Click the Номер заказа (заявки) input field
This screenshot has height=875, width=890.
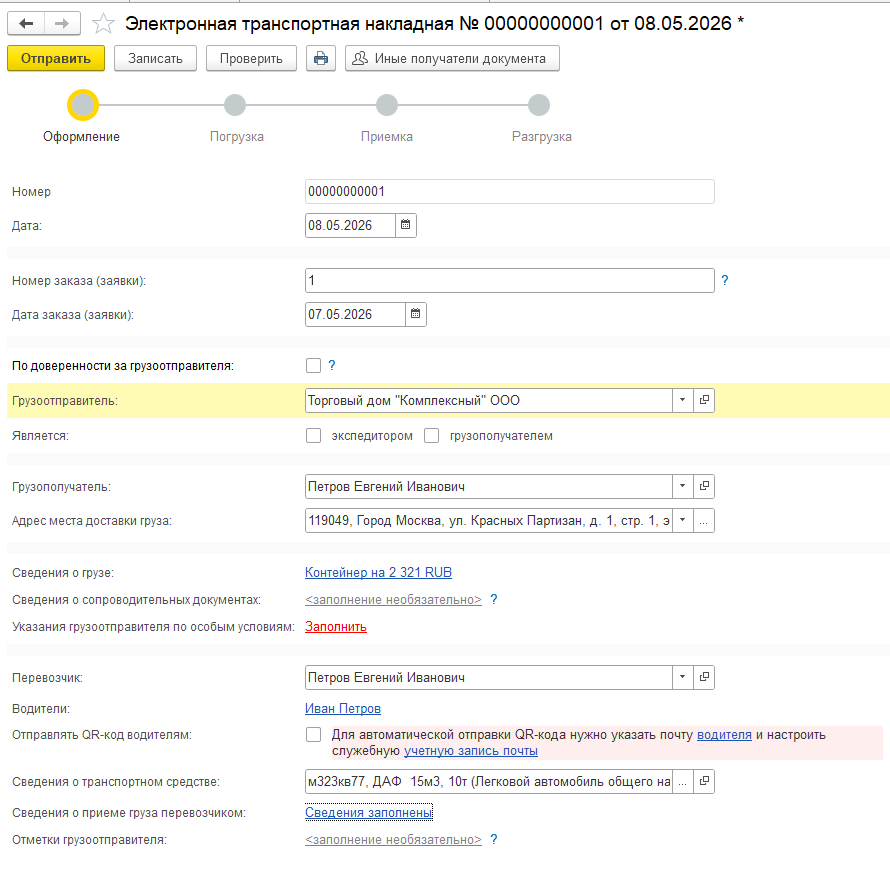(510, 280)
